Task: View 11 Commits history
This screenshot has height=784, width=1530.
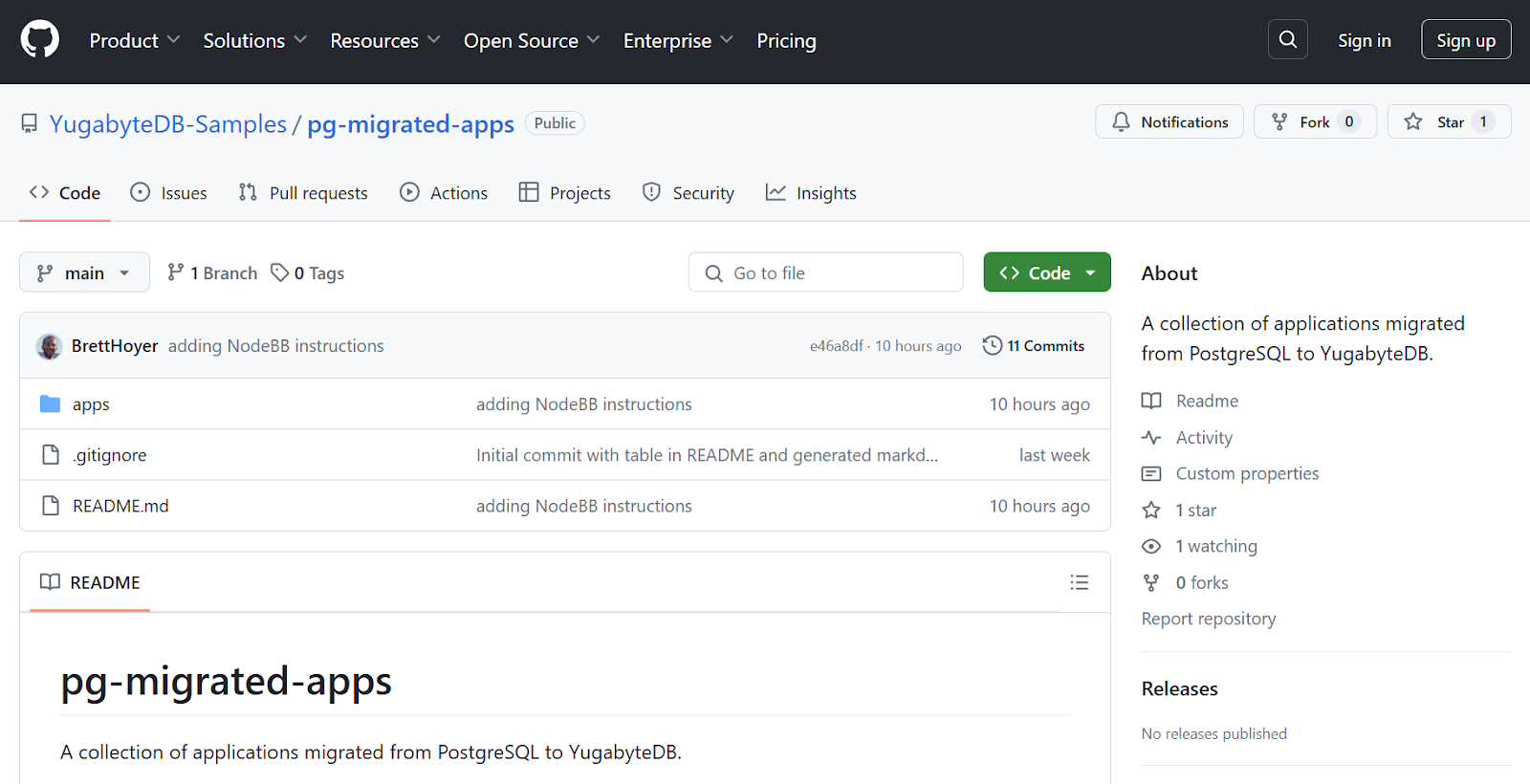Action: pos(1034,346)
